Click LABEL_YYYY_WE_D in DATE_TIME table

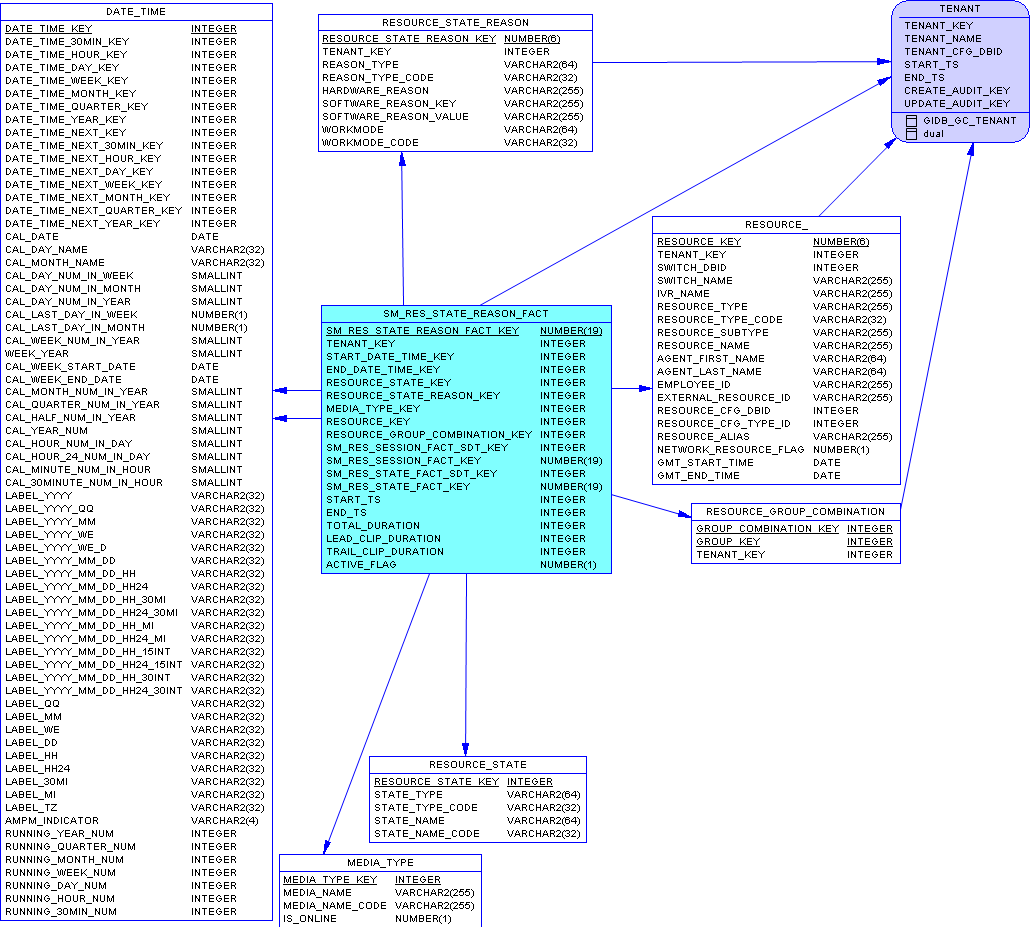pos(56,548)
